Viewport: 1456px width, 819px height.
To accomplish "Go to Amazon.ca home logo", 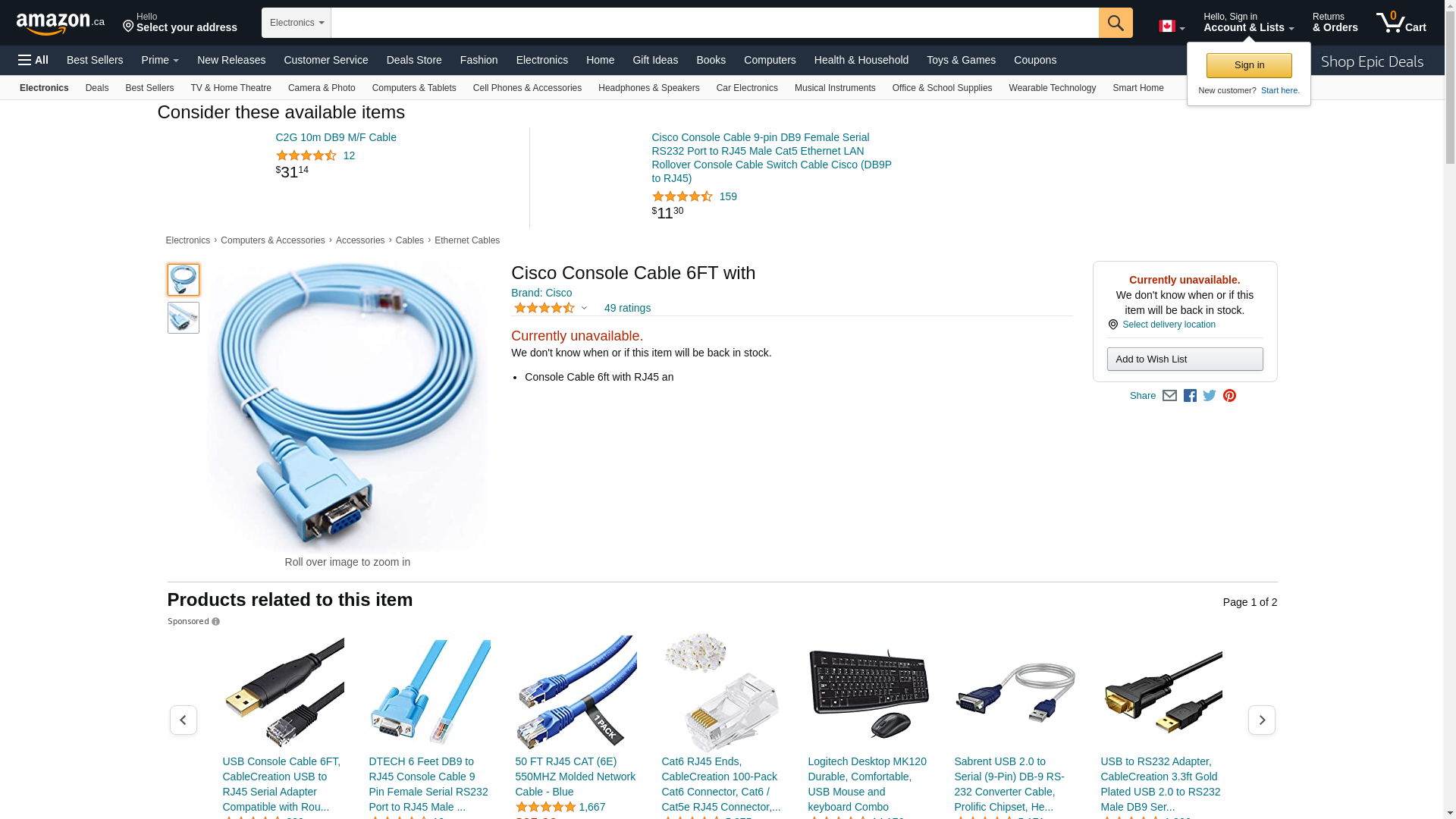I will [61, 24].
